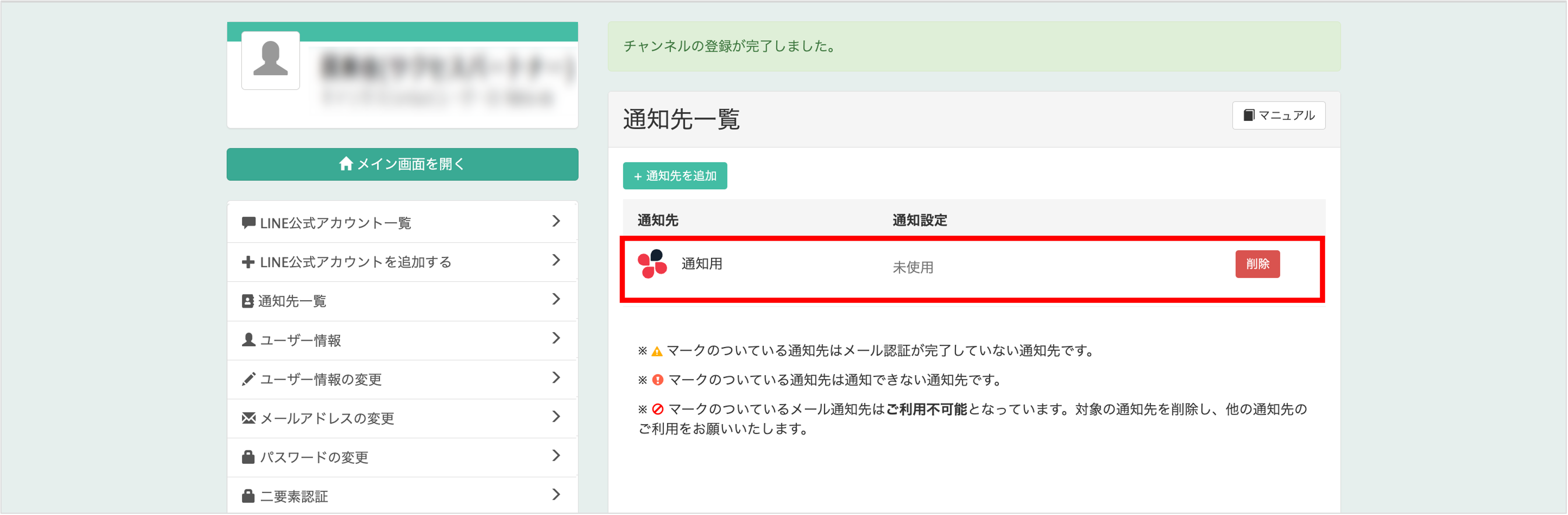Click the メイン画面を開く button

point(402,164)
